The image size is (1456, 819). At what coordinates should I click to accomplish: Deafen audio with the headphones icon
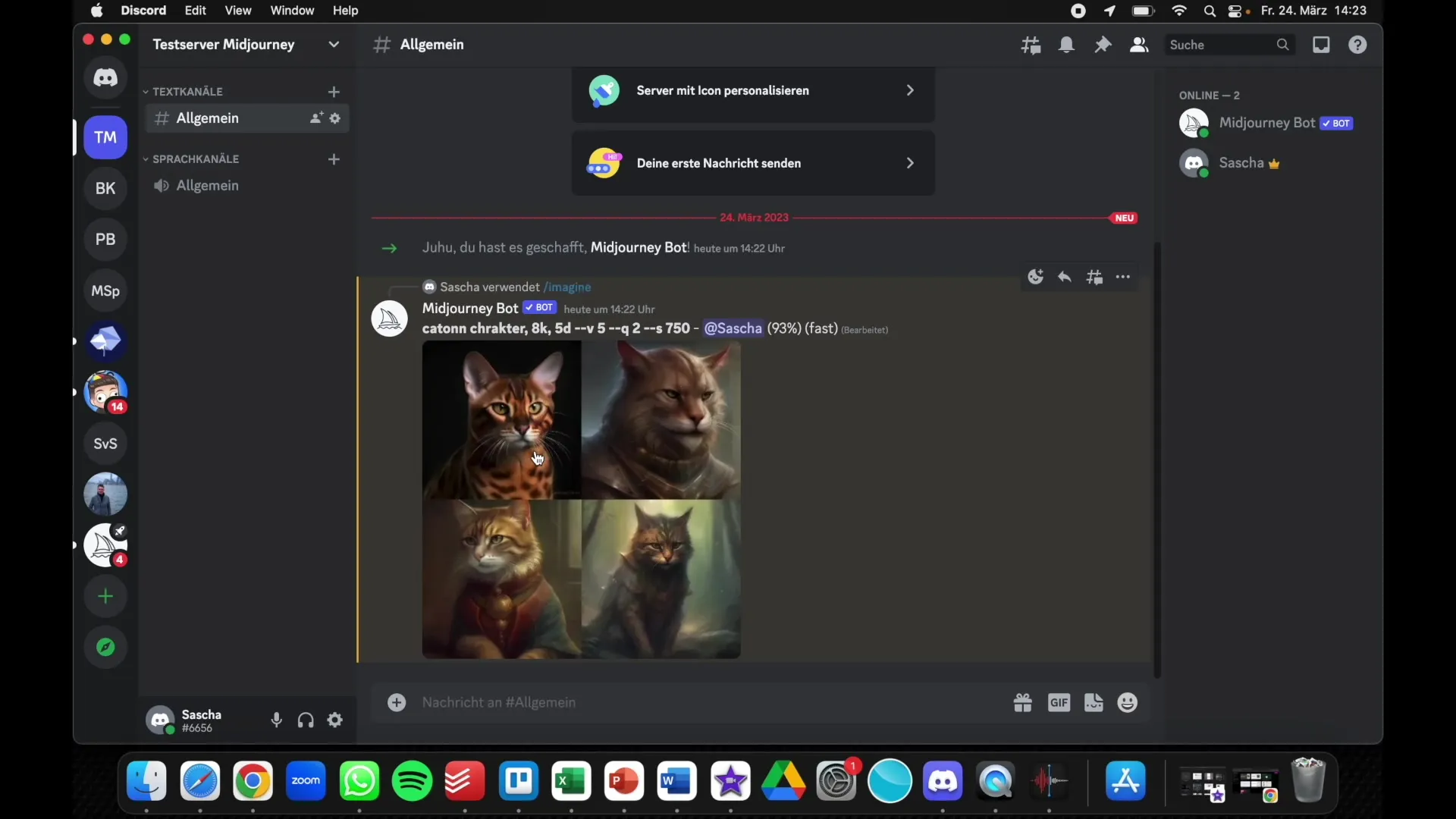pyautogui.click(x=306, y=720)
